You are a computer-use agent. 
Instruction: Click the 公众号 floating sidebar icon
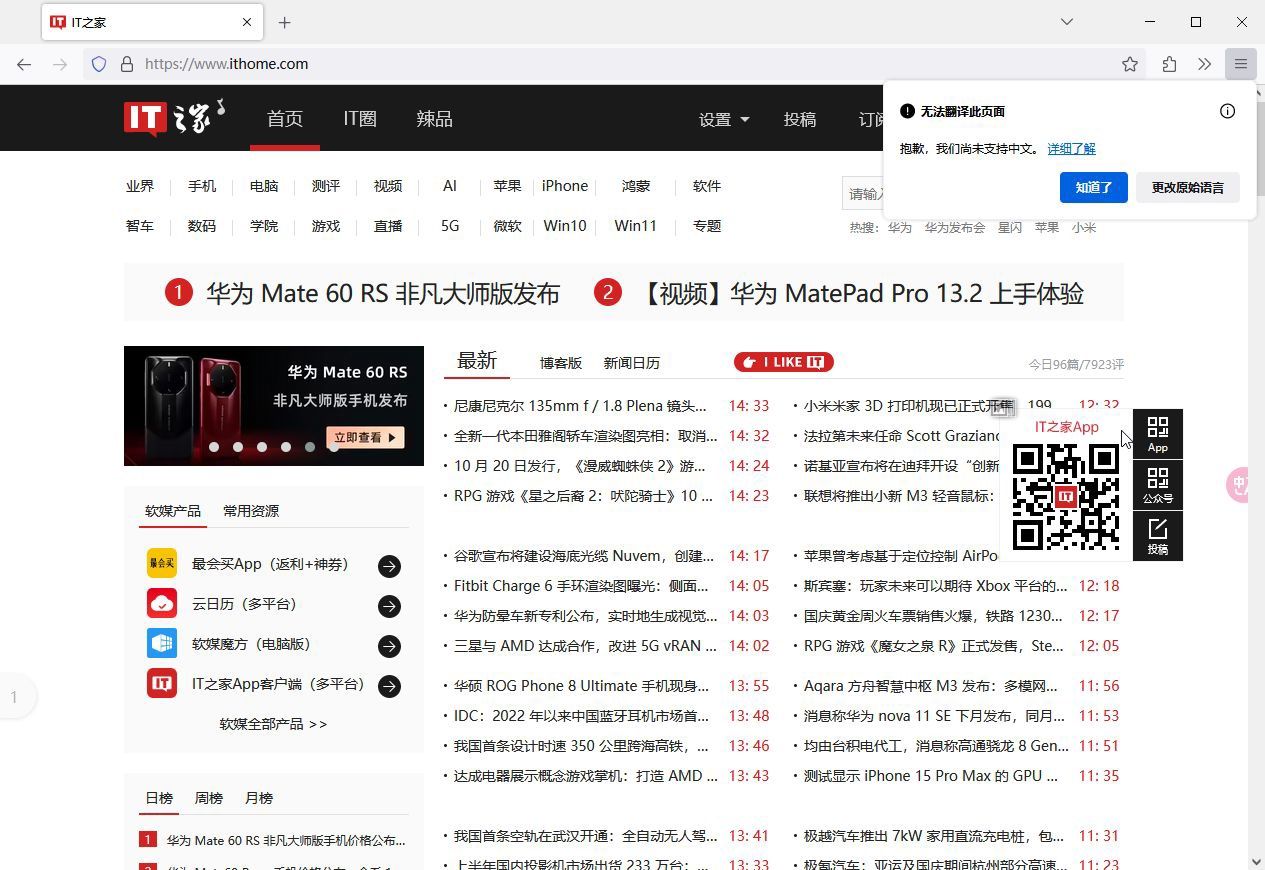(x=1158, y=485)
